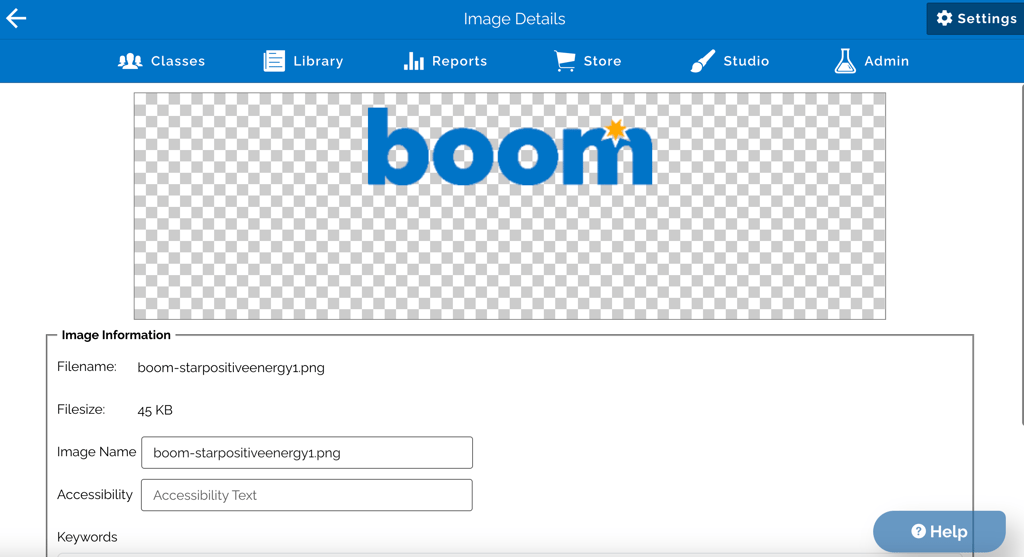
Task: Click the paintbrush icon beside Studio
Action: [703, 61]
